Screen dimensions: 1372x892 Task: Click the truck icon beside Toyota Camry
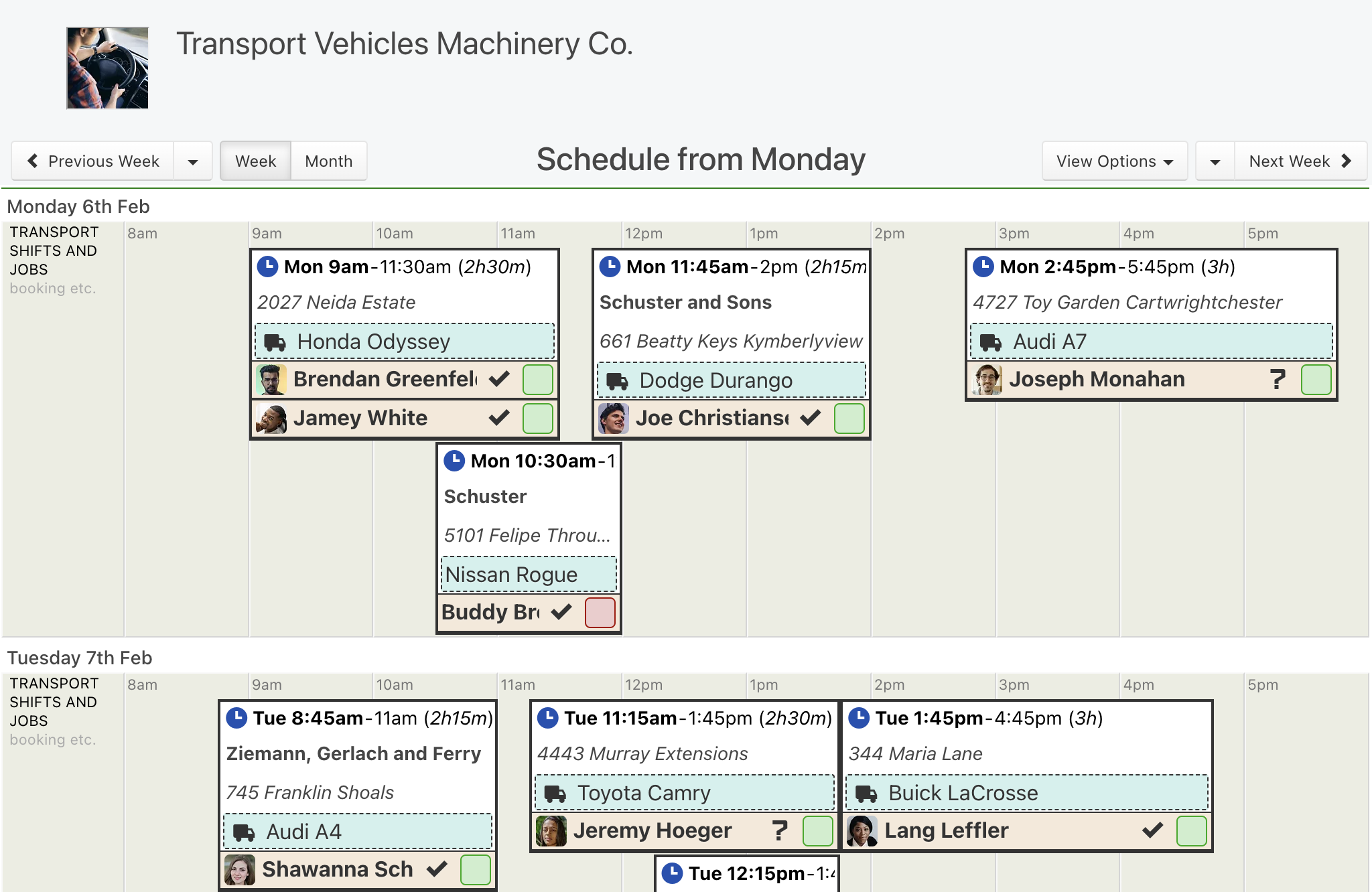click(555, 794)
